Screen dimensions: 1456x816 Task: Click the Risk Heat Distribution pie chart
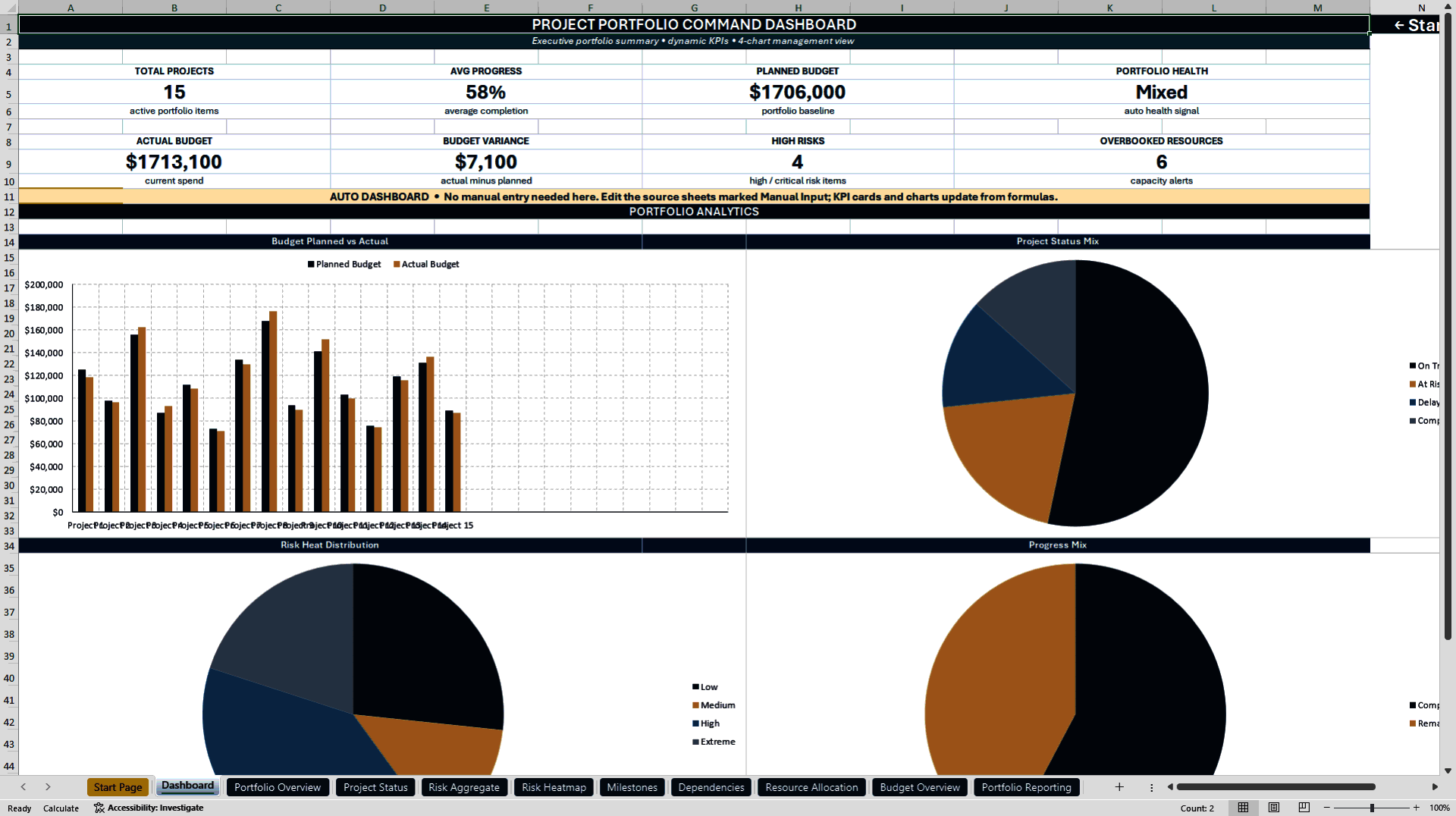(x=353, y=669)
